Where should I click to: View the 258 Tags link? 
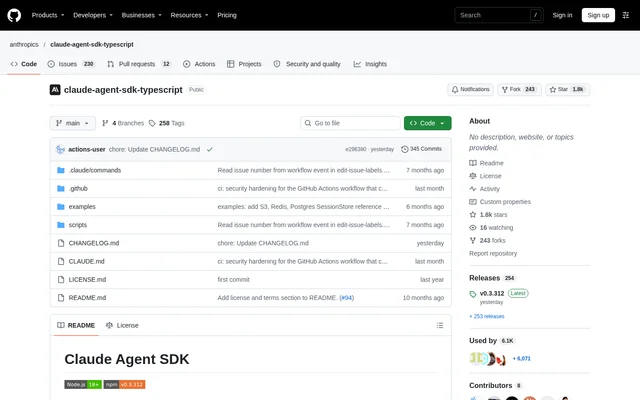tap(167, 123)
